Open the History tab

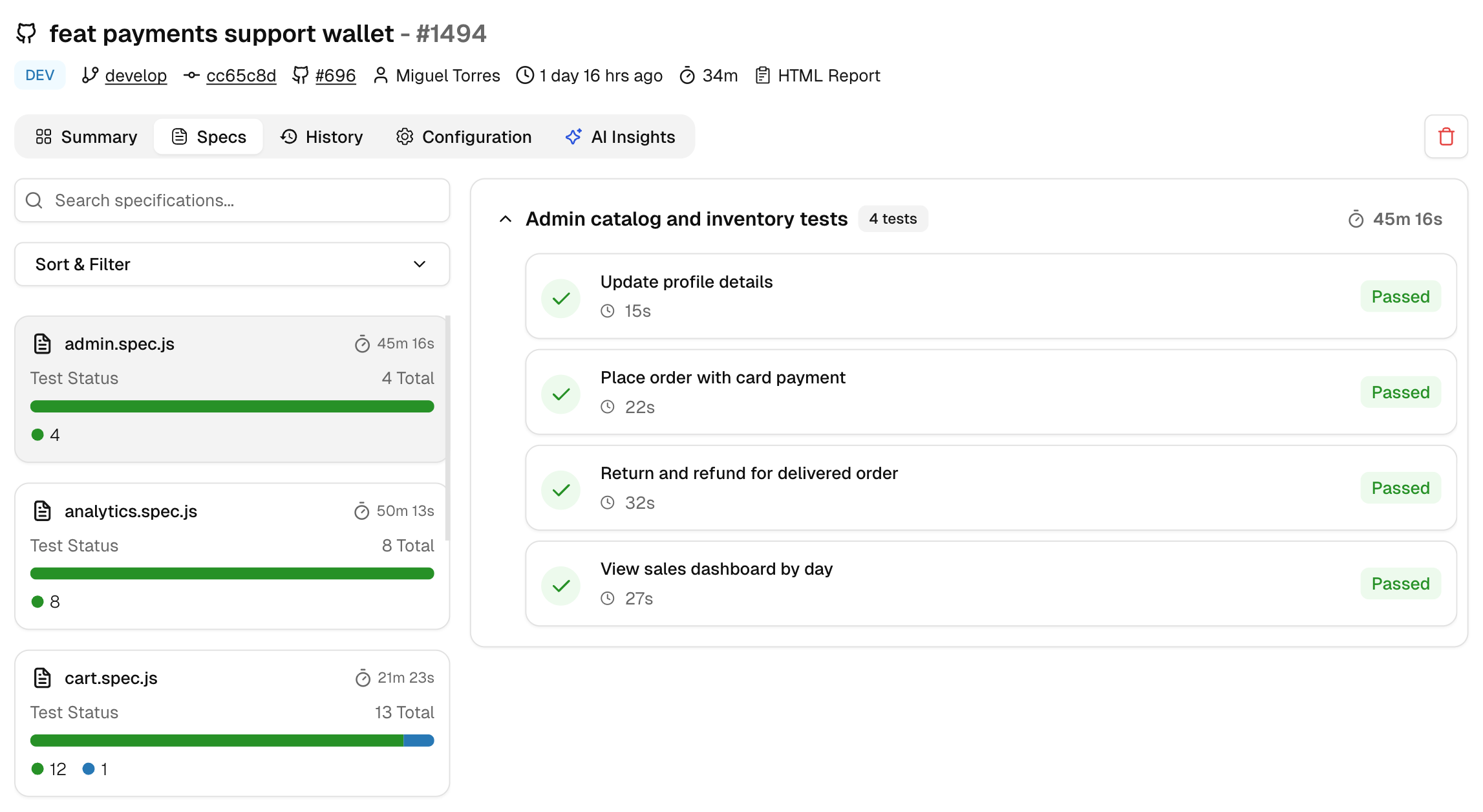(321, 137)
